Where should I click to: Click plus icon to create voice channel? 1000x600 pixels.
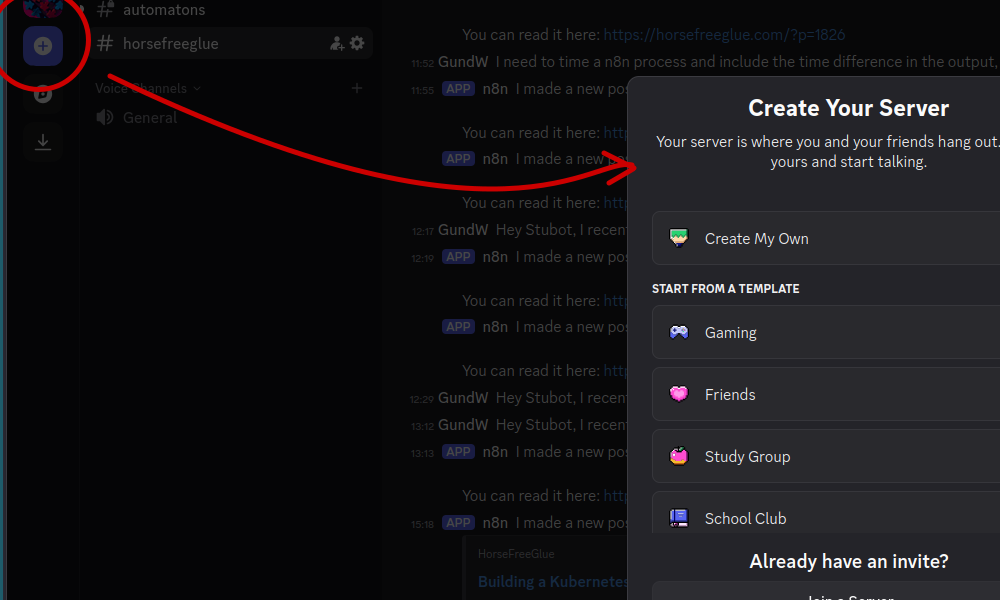tap(357, 89)
